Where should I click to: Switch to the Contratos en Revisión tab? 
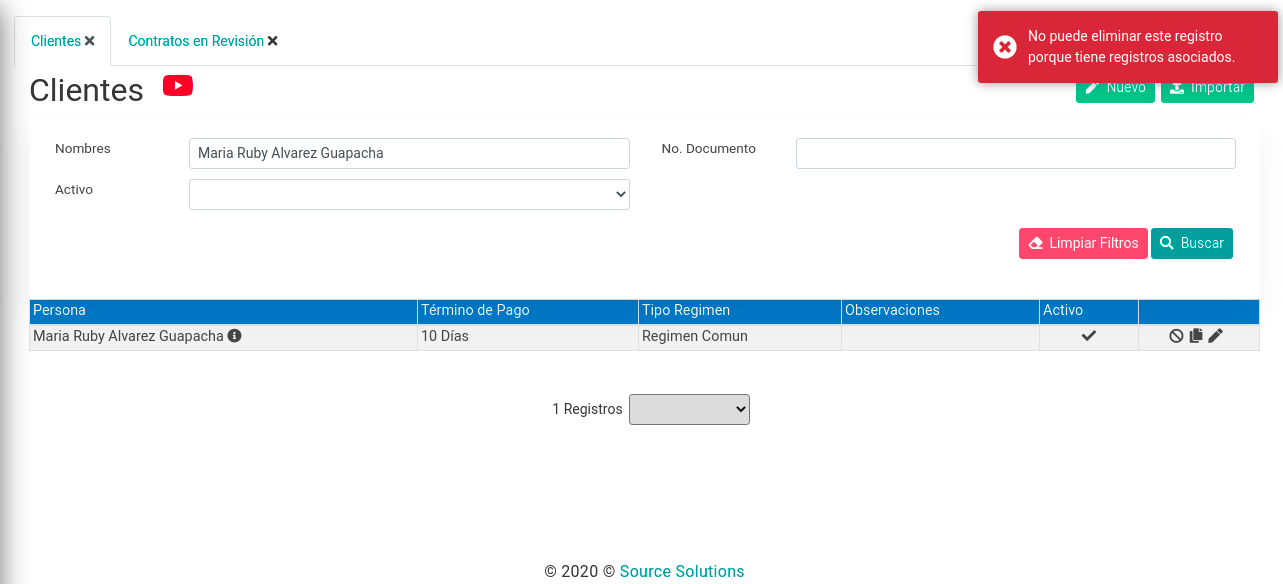tap(196, 41)
